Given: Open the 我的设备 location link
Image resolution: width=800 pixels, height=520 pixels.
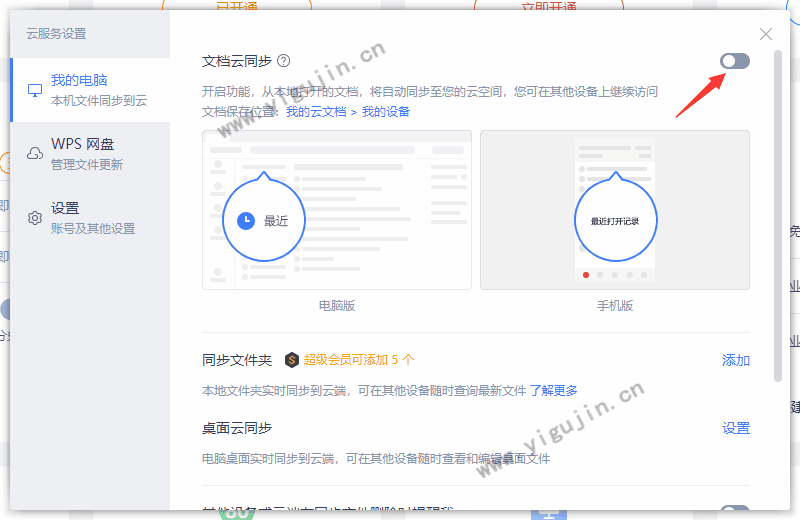Looking at the screenshot, I should (x=386, y=111).
